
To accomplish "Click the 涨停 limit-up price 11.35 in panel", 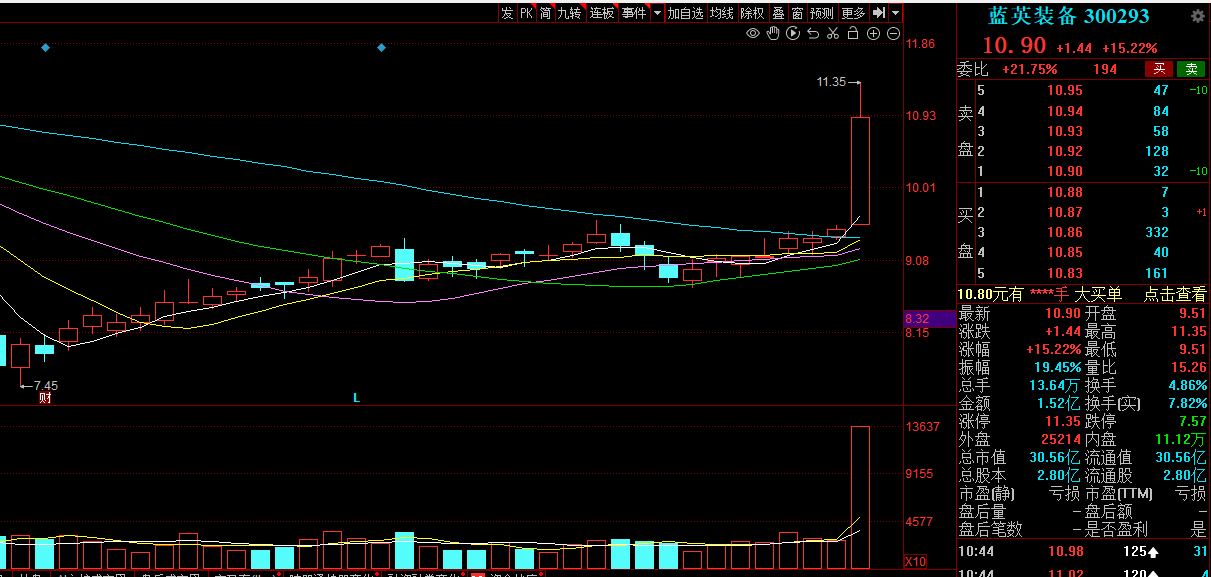I will [1062, 421].
